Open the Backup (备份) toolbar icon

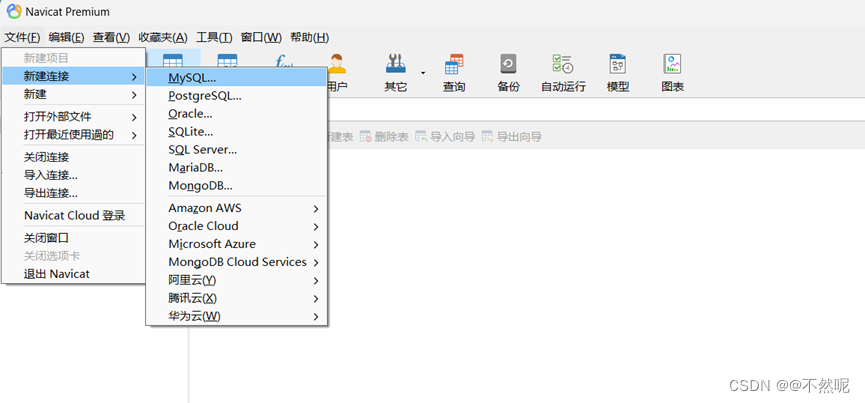click(508, 64)
